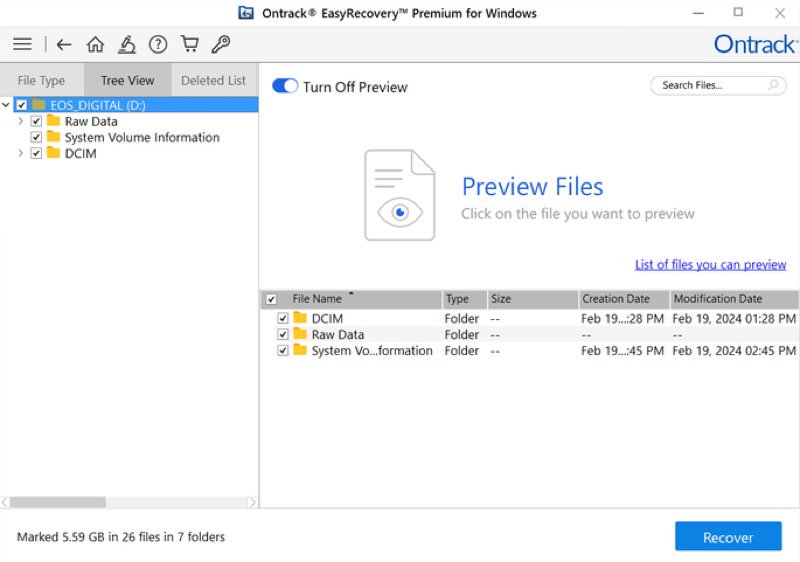Click the left arrow of tree scrollbar
Image resolution: width=800 pixels, height=562 pixels.
pos(5,502)
